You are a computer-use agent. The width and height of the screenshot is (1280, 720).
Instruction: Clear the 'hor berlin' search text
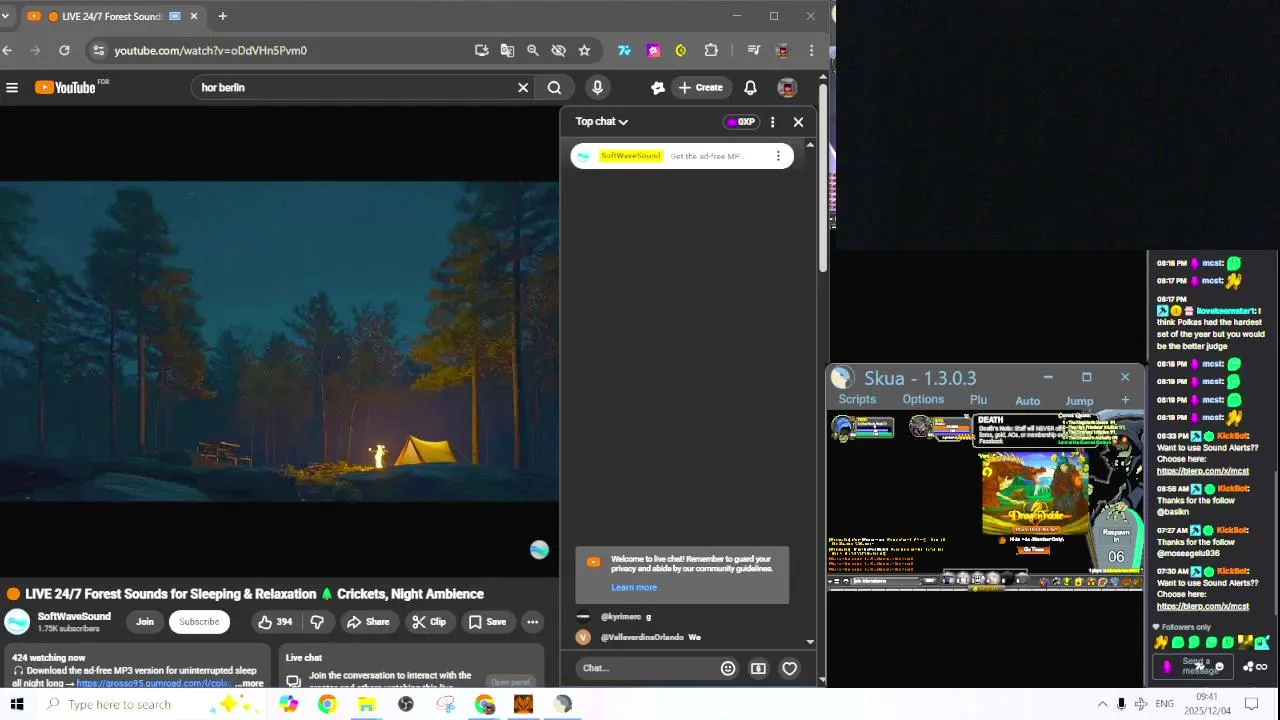[x=523, y=88]
